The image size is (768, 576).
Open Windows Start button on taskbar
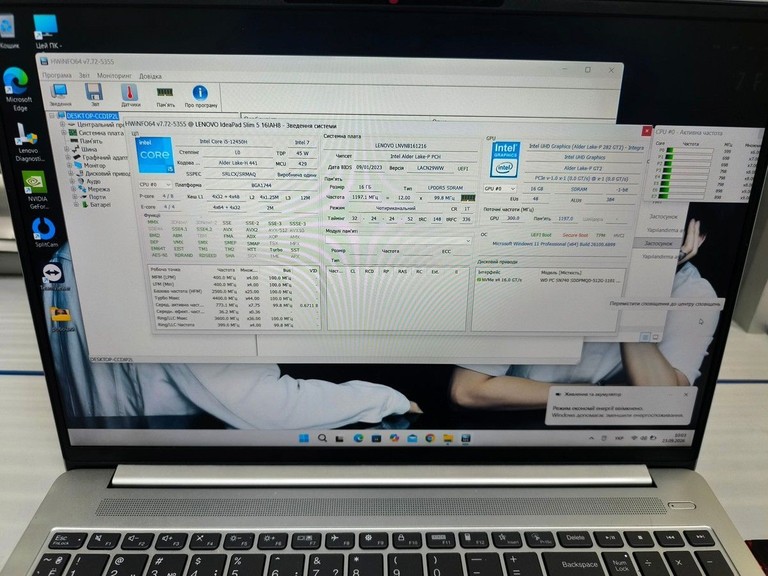(304, 437)
